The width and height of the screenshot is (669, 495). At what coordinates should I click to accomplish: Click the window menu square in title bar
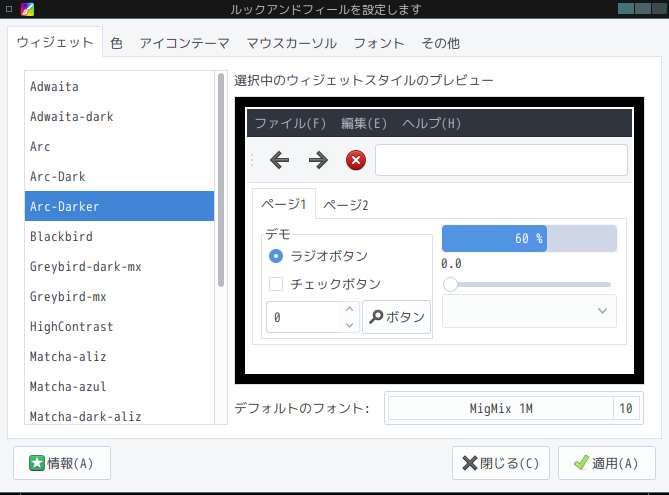pyautogui.click(x=9, y=9)
